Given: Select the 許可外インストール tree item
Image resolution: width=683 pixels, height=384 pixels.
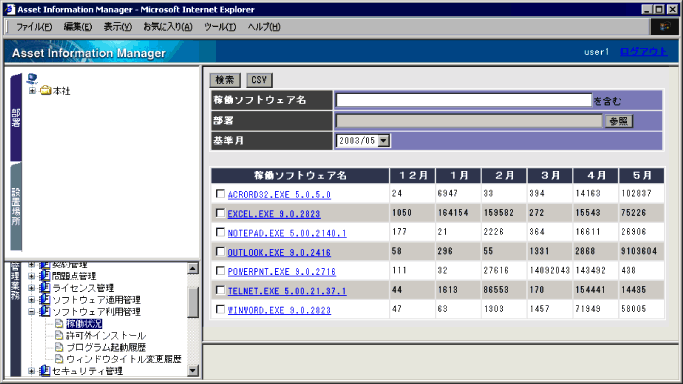Looking at the screenshot, I should coord(106,335).
